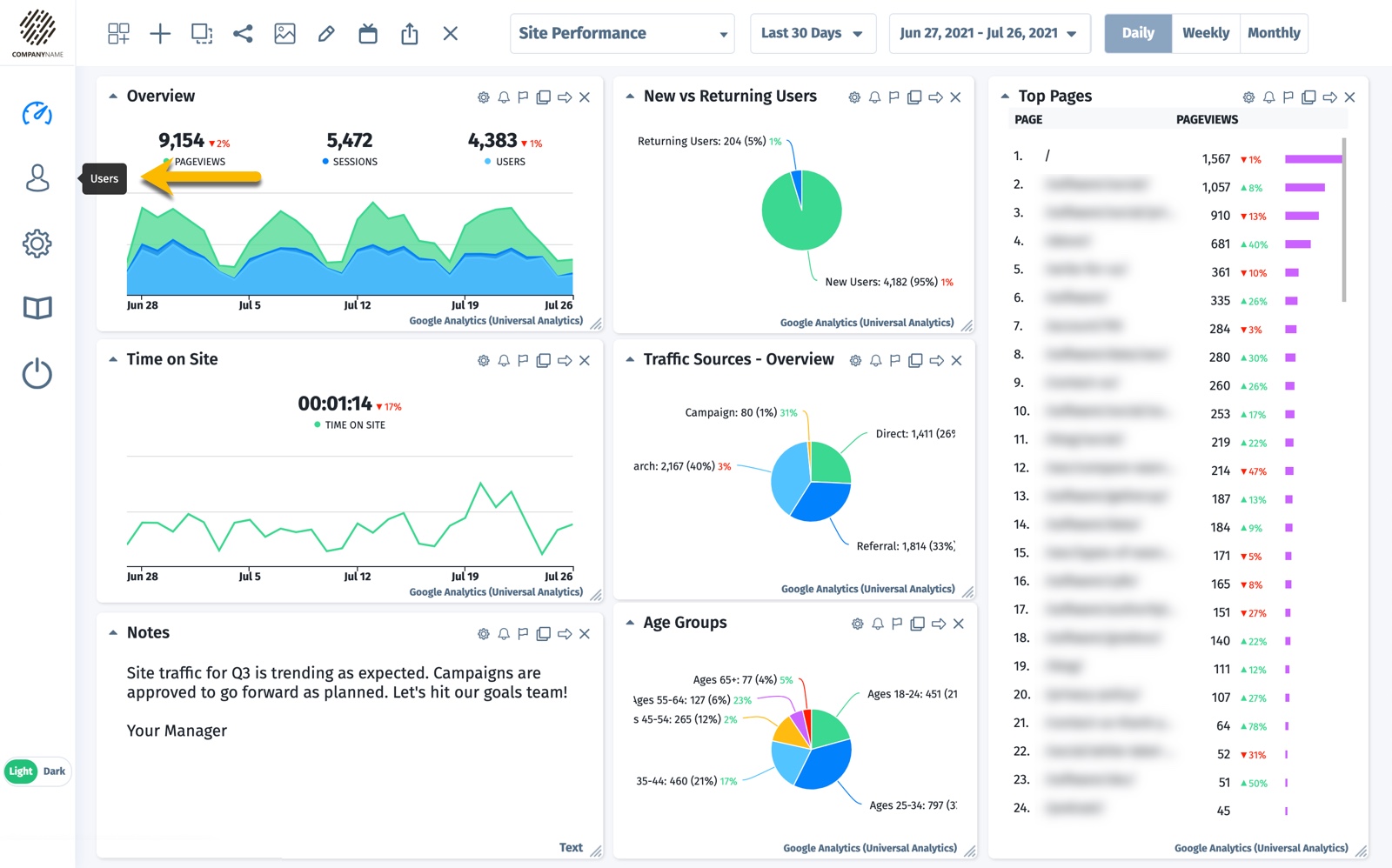
Task: Click the Overview widget settings gear
Action: [x=484, y=97]
